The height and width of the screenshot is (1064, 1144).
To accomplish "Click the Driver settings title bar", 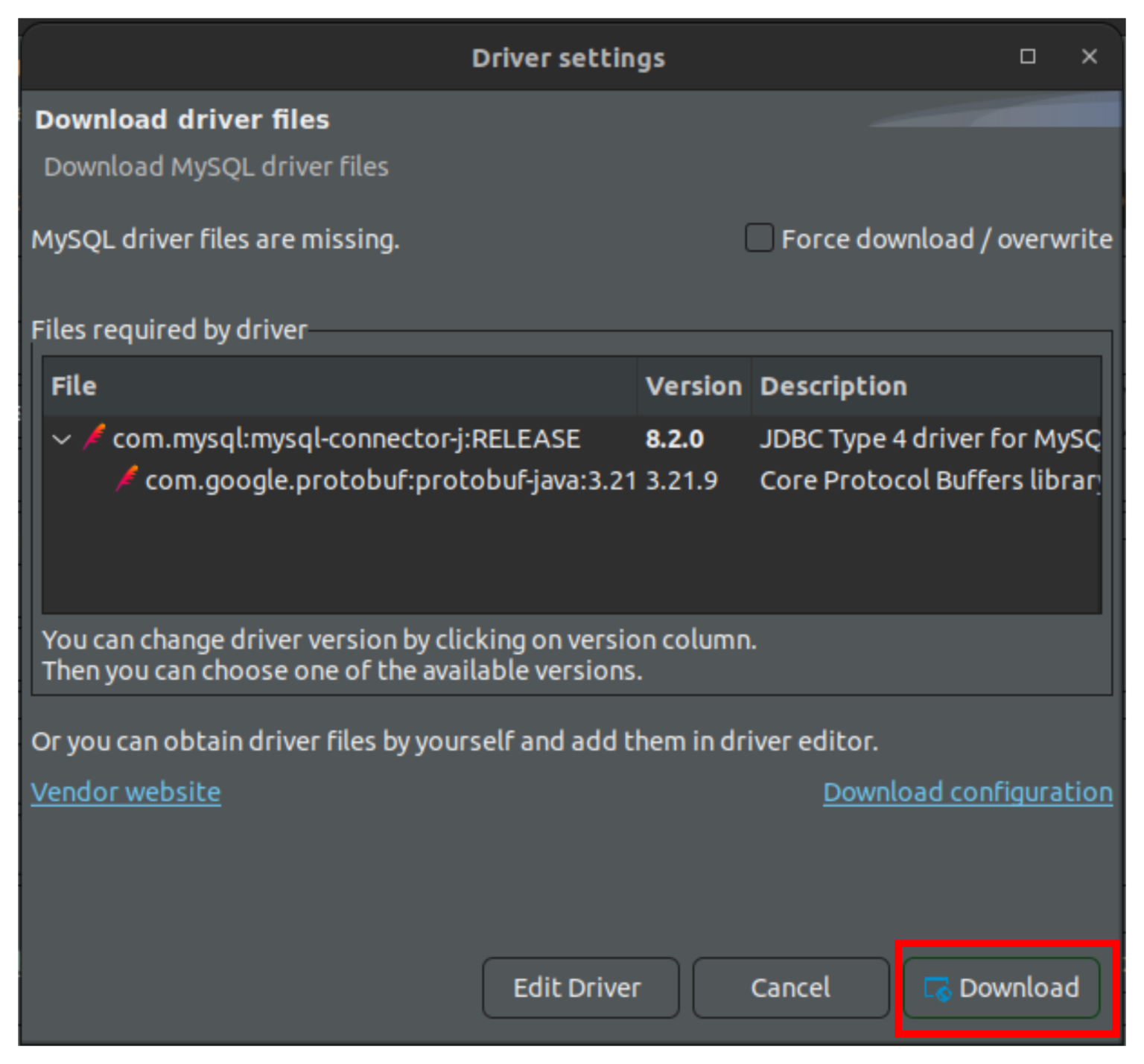I will coord(568,57).
